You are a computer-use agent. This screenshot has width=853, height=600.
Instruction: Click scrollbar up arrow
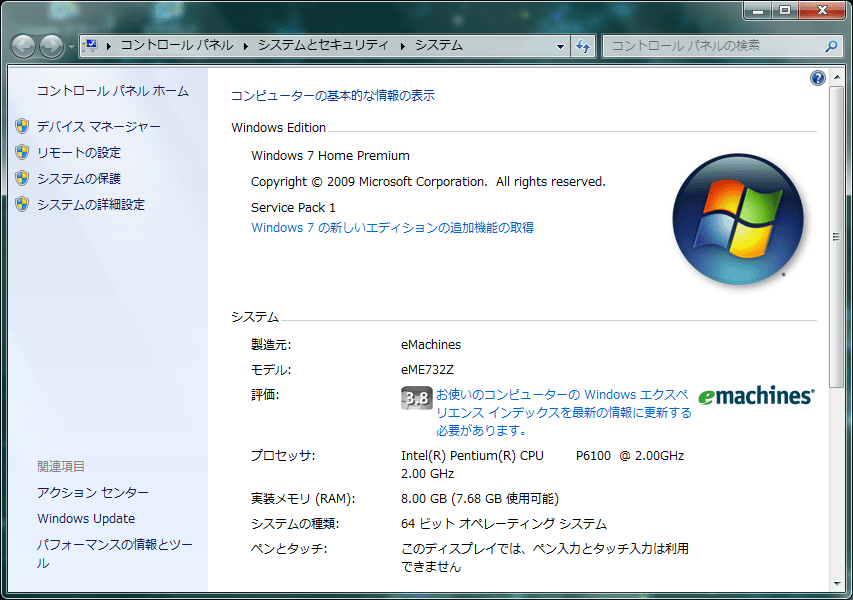[x=837, y=78]
